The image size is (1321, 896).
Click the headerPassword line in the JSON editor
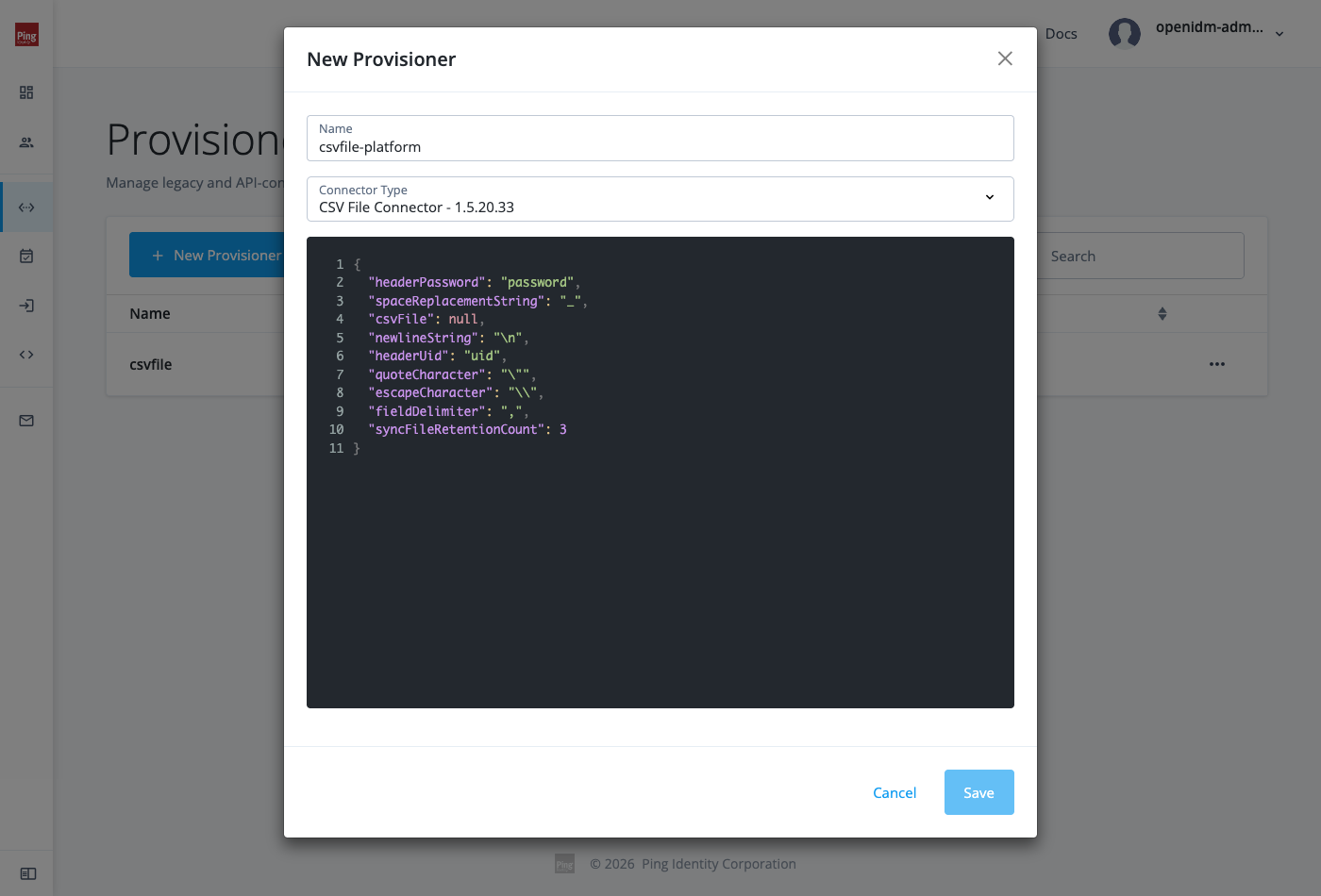474,282
